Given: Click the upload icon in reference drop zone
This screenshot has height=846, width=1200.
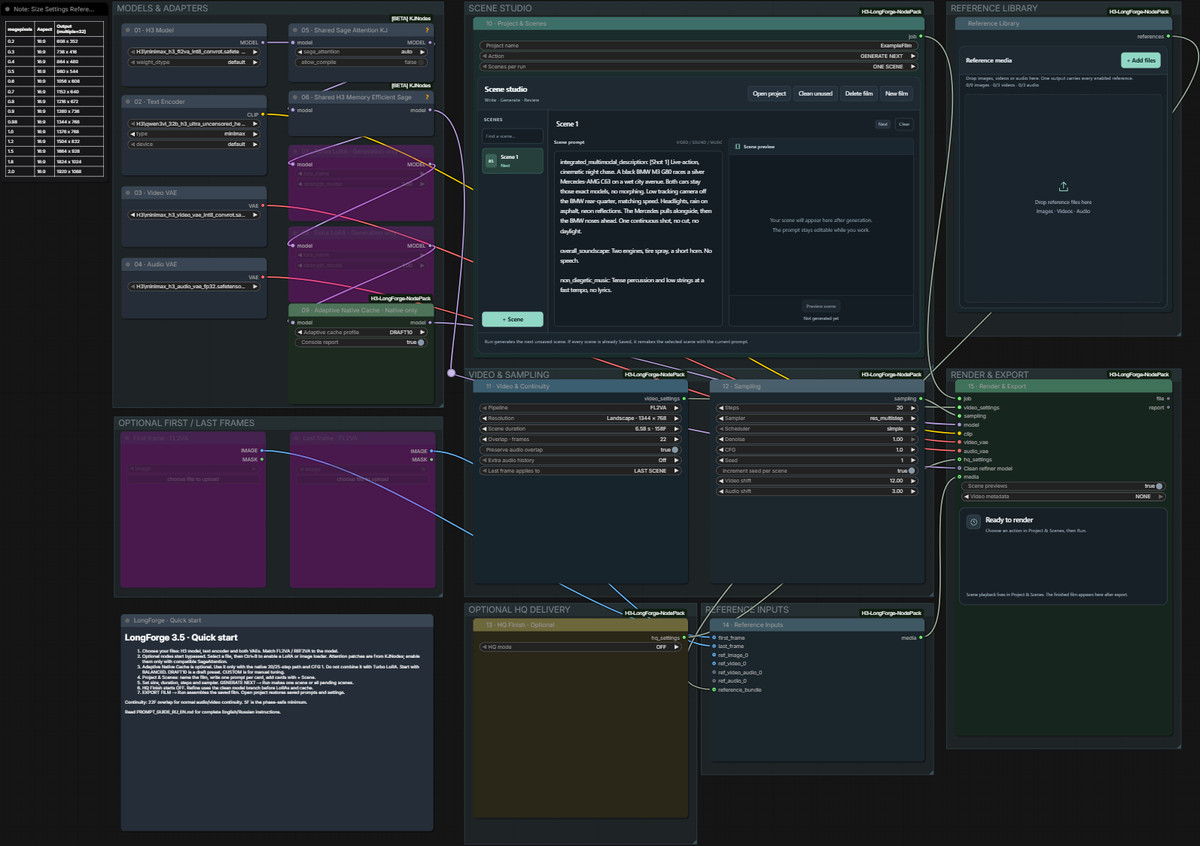Looking at the screenshot, I should pos(1063,186).
